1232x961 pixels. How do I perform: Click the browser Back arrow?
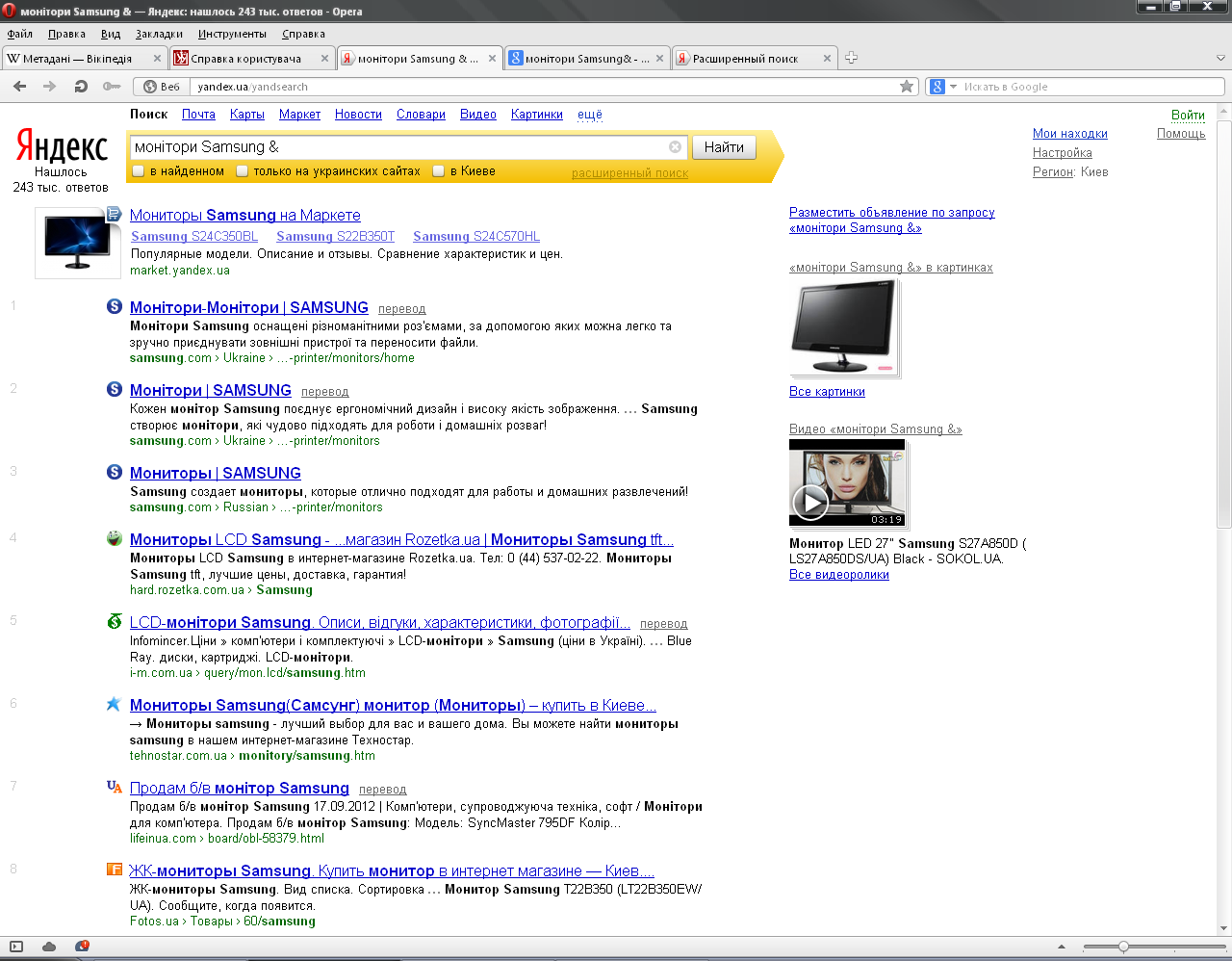[x=19, y=87]
